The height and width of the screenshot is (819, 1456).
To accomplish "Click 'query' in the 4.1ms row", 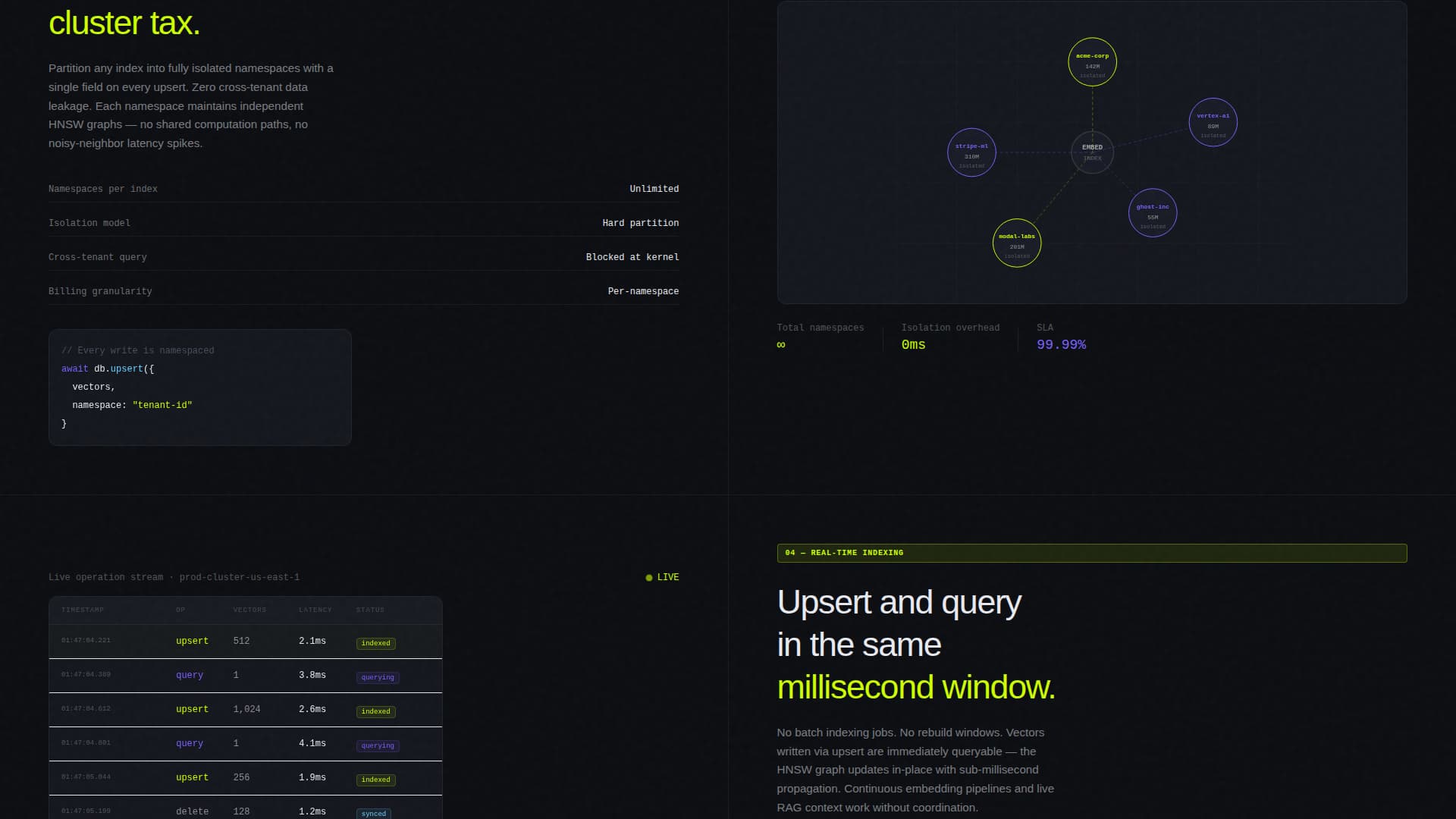I will click(x=190, y=743).
